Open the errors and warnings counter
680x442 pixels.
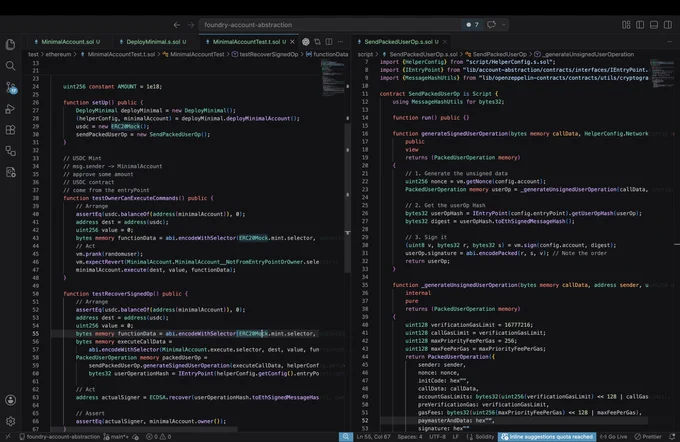[x=158, y=437]
